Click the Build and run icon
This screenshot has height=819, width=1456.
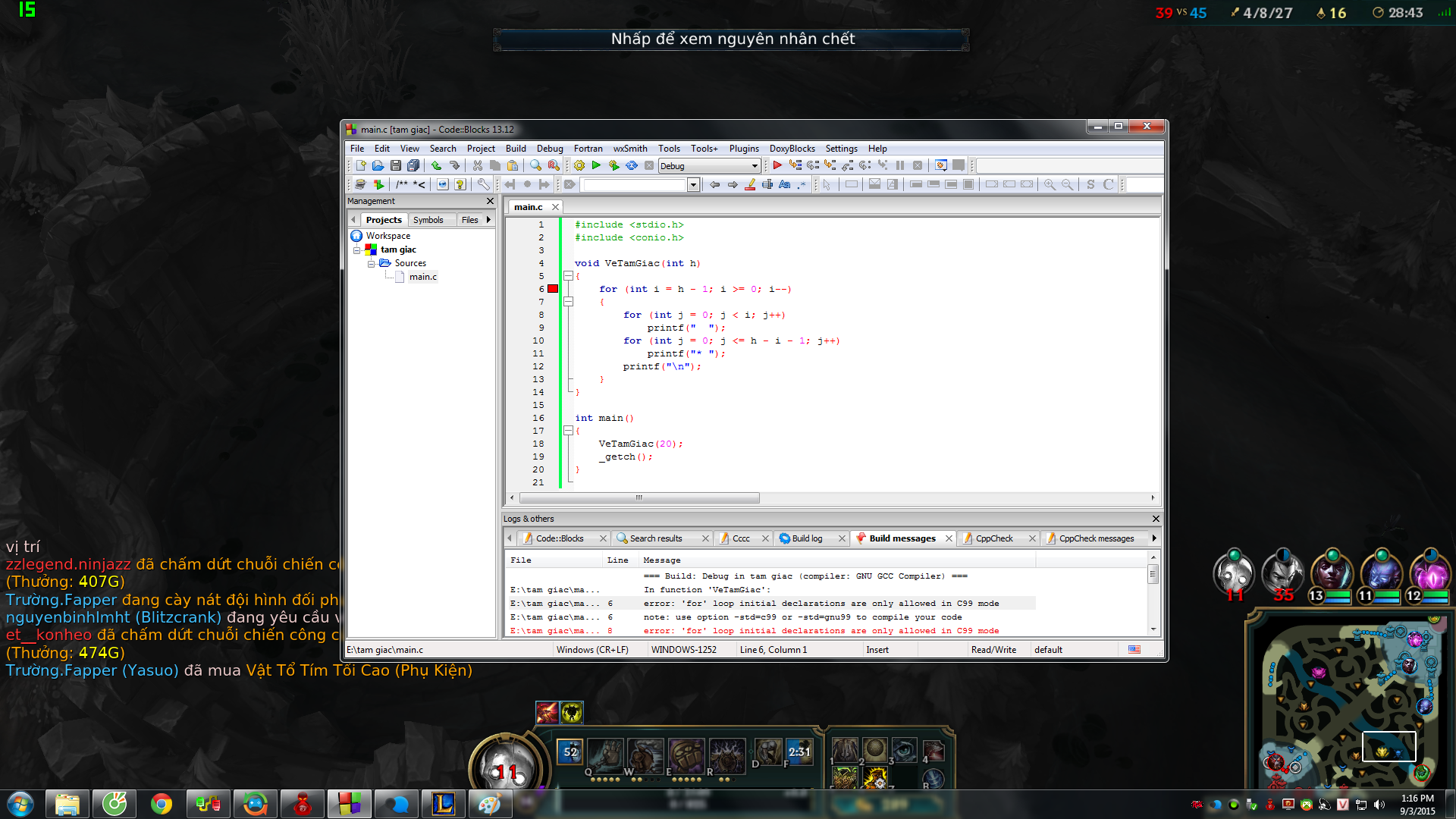tap(613, 165)
